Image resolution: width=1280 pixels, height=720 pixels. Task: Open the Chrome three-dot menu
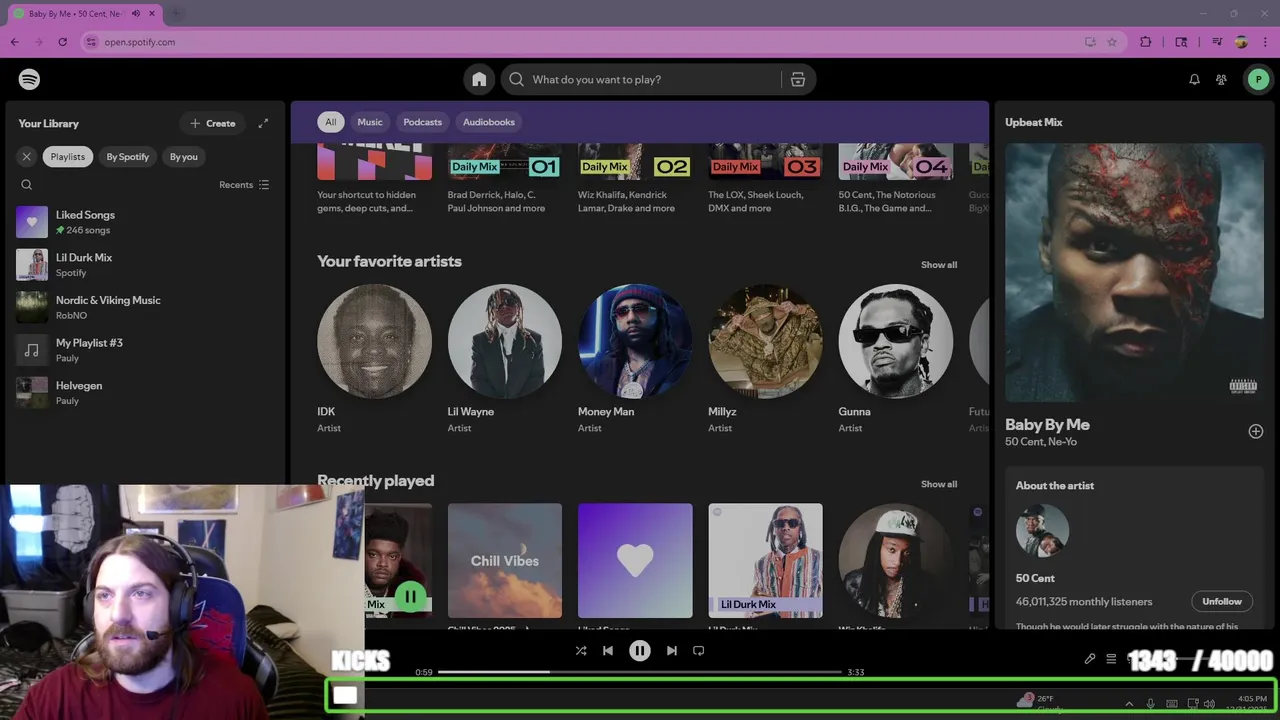coord(1264,42)
